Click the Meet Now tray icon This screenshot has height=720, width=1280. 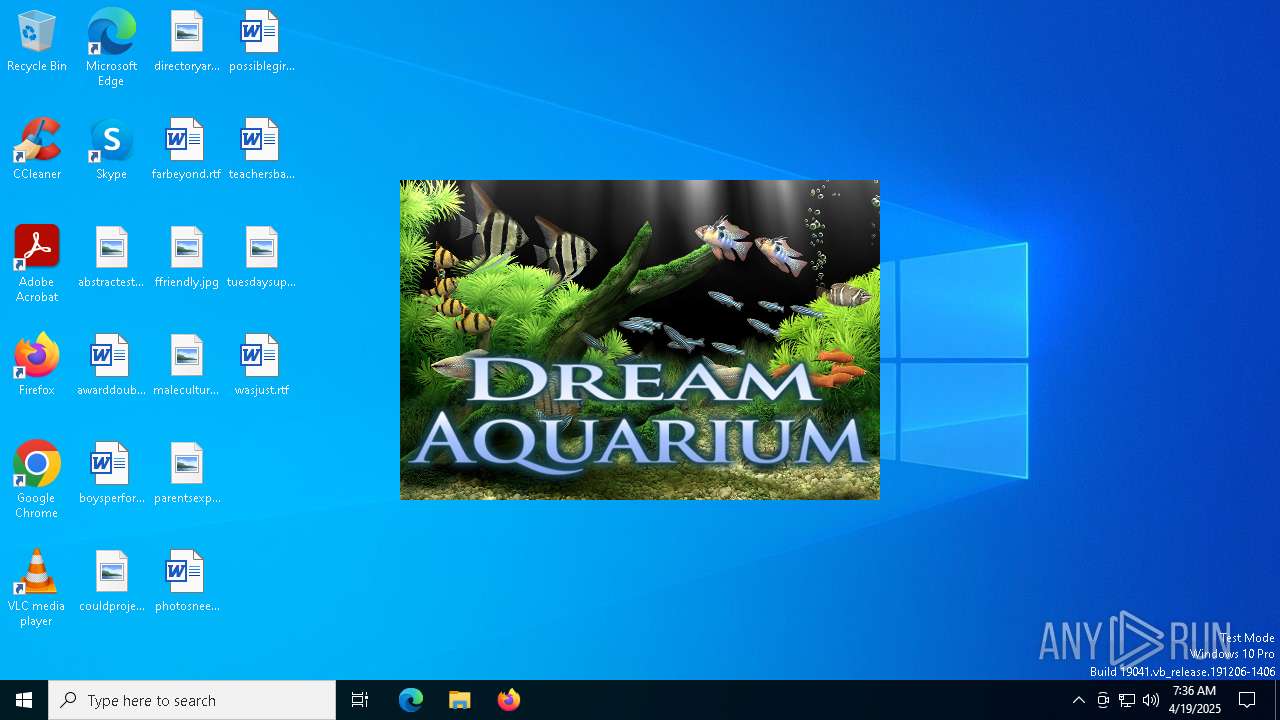pos(1103,700)
